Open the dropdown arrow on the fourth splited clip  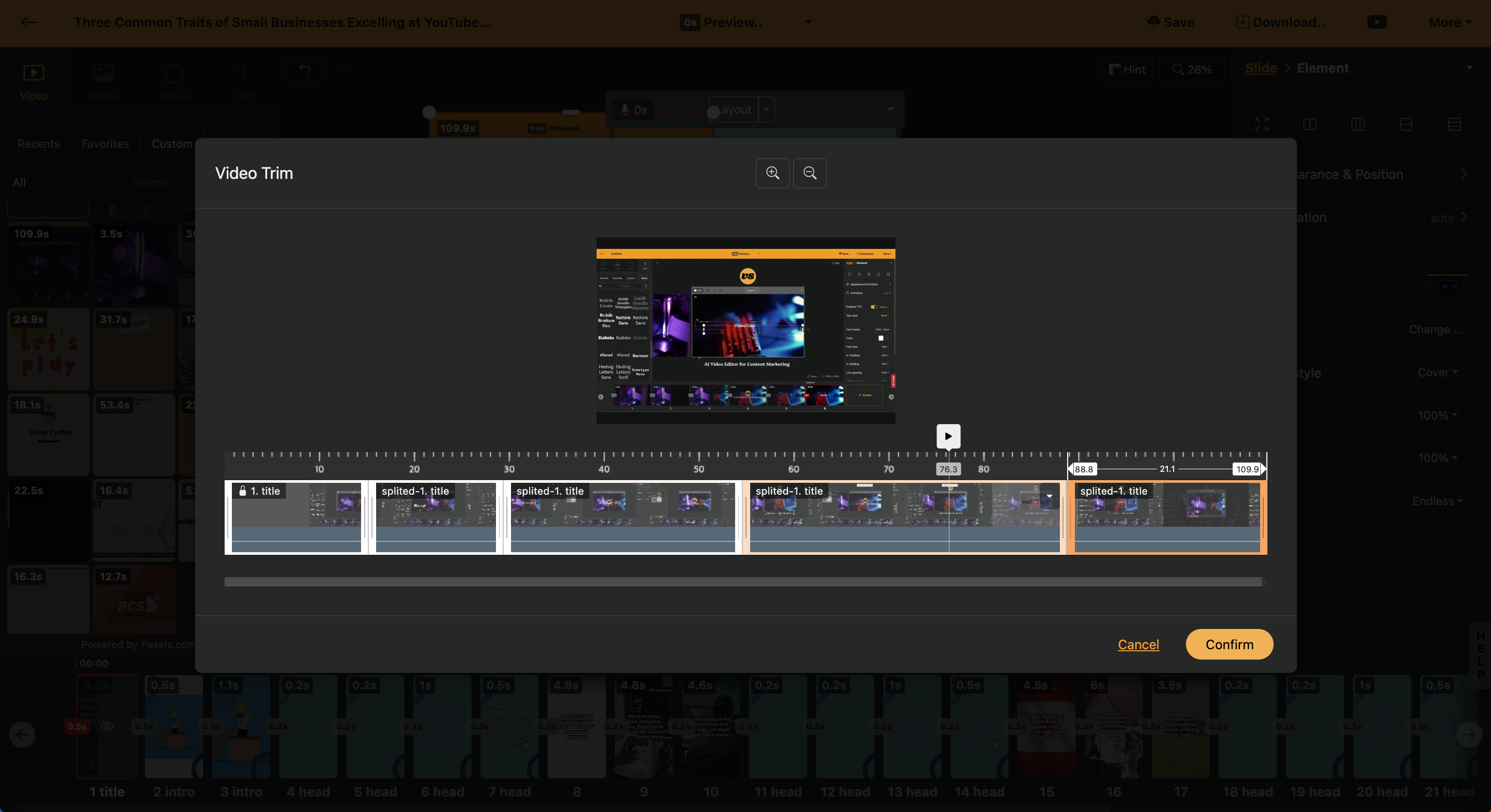coord(1049,496)
